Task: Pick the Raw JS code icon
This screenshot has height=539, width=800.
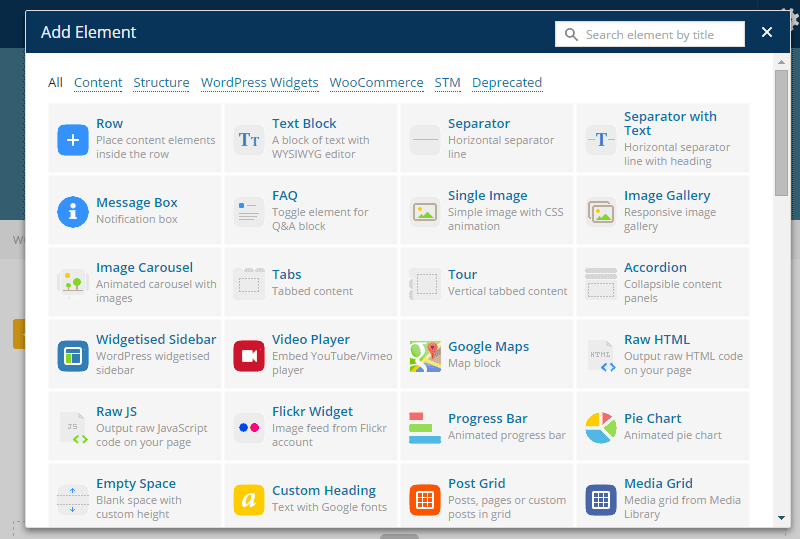Action: click(73, 428)
